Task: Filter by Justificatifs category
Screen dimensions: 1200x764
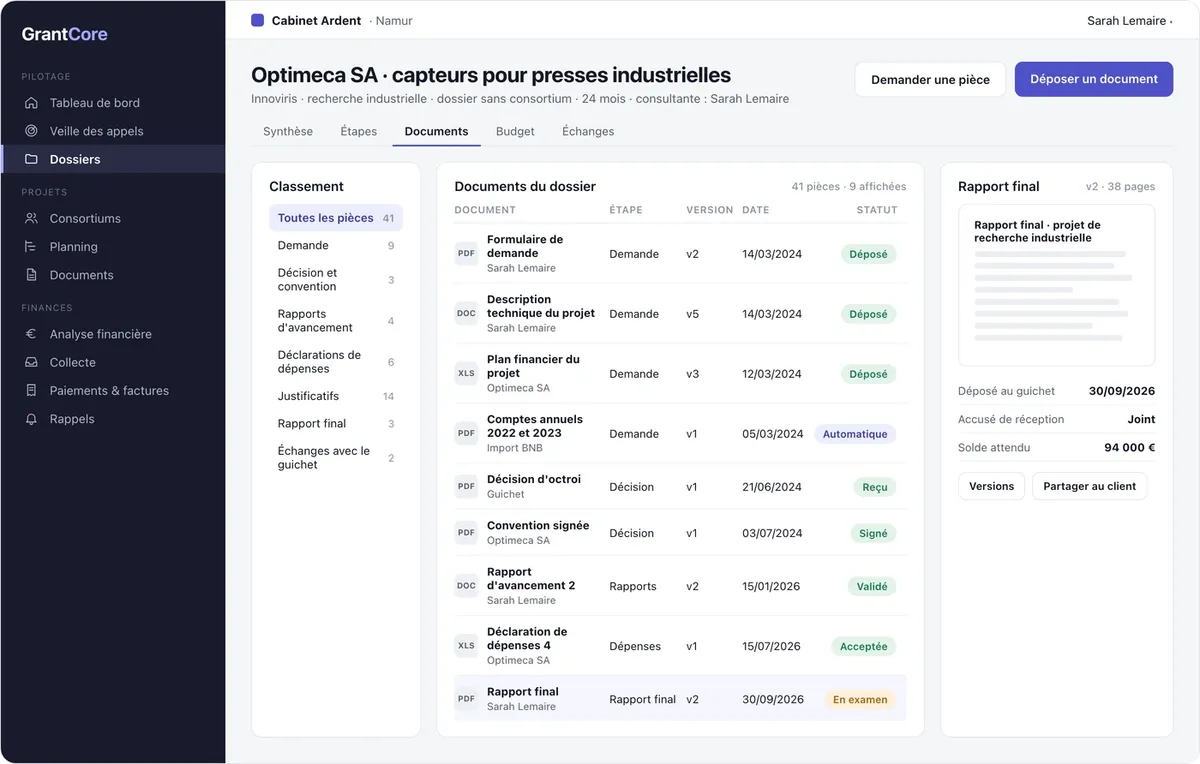Action: click(x=336, y=396)
